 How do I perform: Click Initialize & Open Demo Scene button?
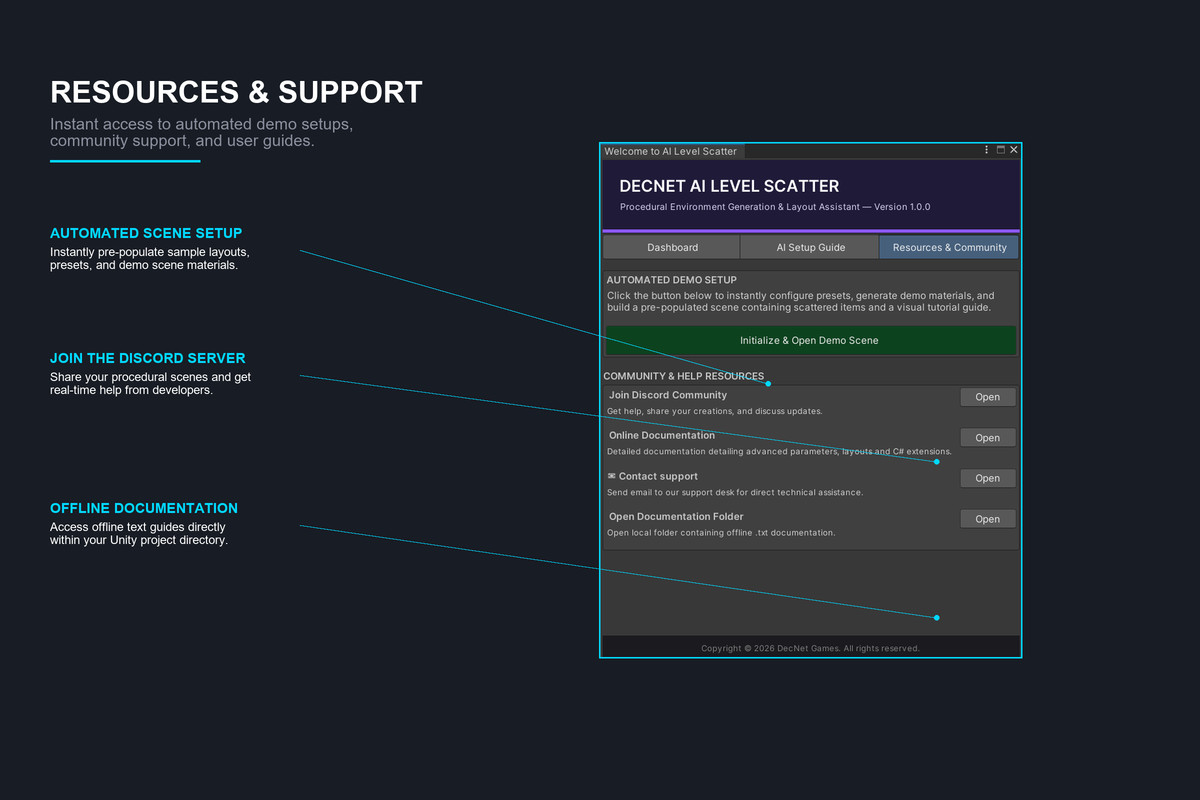coord(810,340)
